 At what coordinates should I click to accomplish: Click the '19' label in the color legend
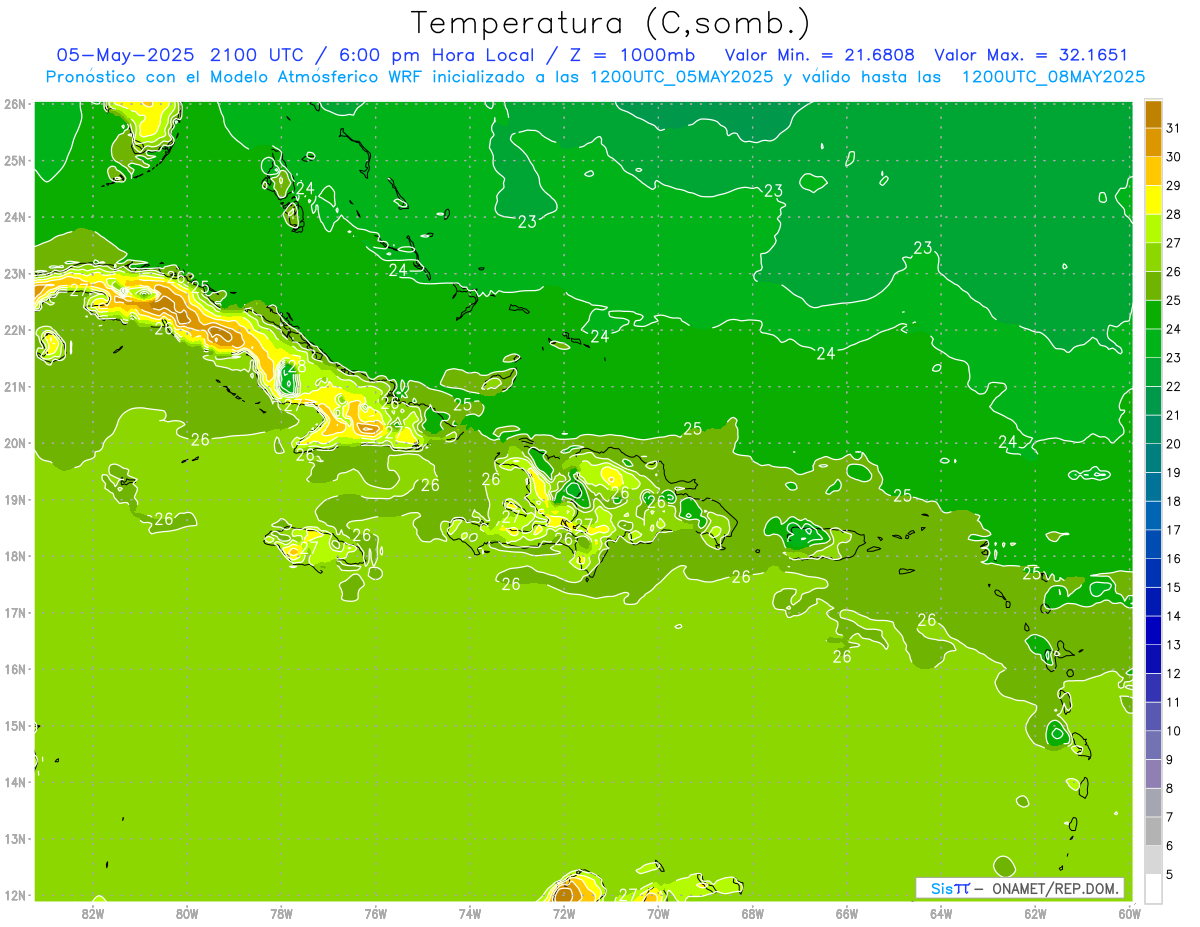point(1173,473)
